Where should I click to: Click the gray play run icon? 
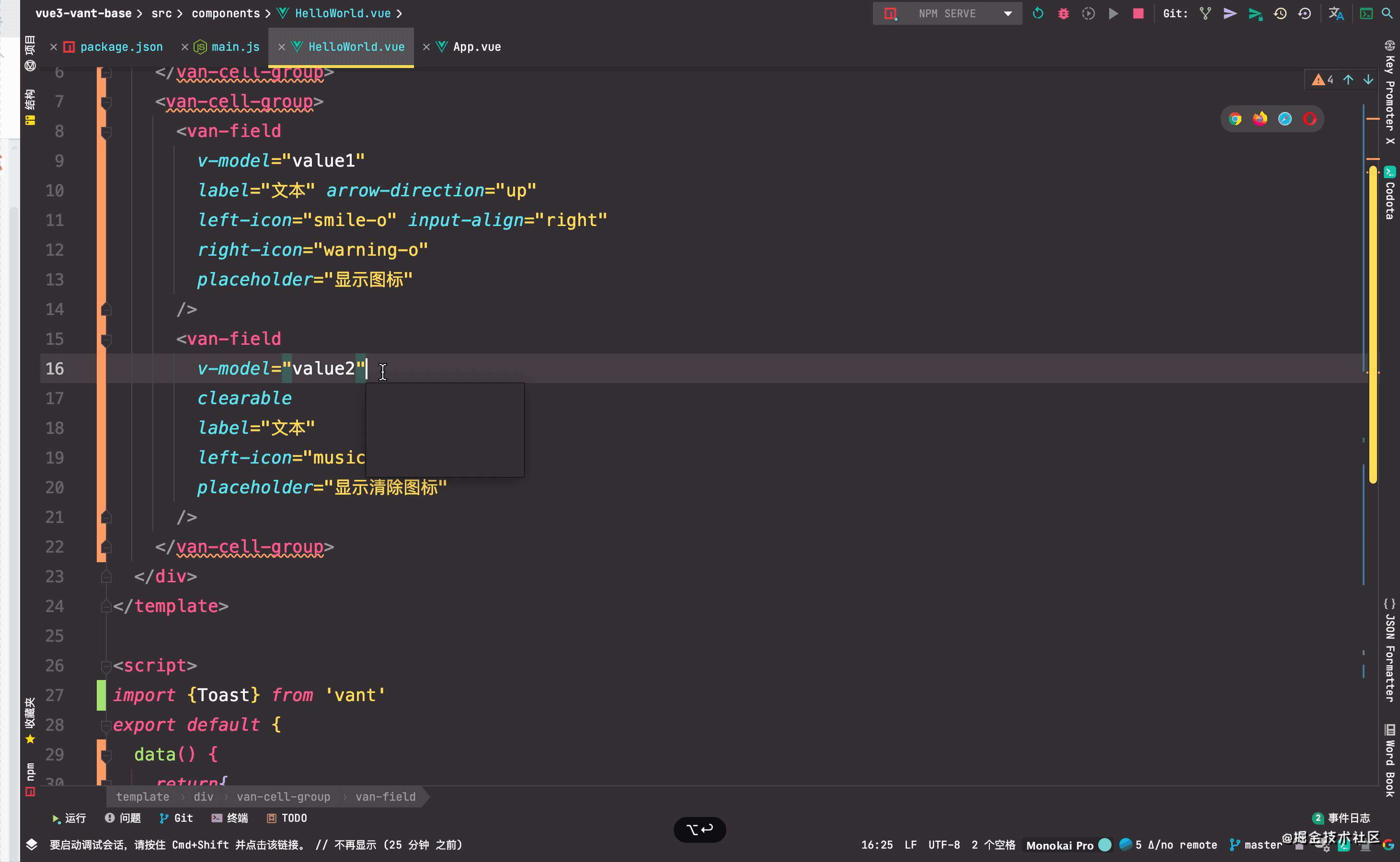[x=1113, y=13]
